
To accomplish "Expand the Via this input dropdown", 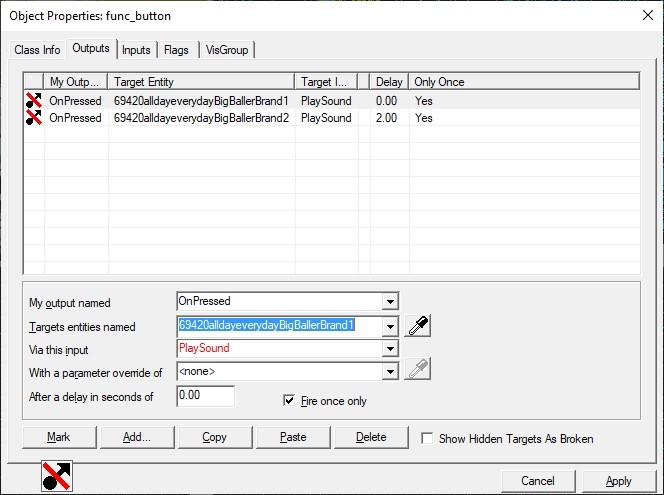I will coord(391,349).
